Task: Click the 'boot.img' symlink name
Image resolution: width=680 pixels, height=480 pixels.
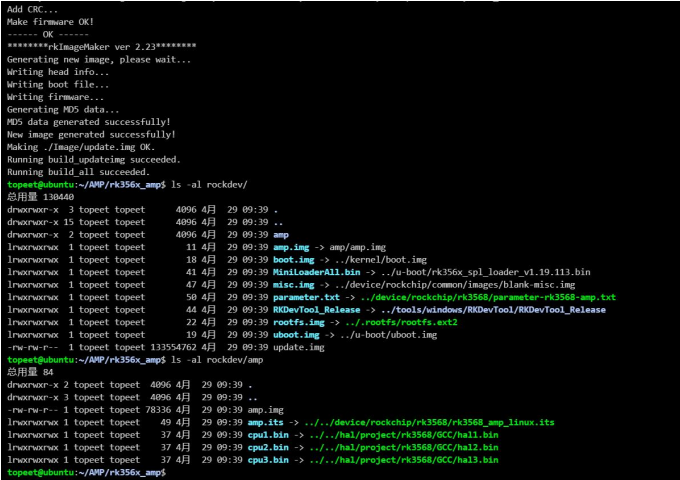Action: click(294, 260)
